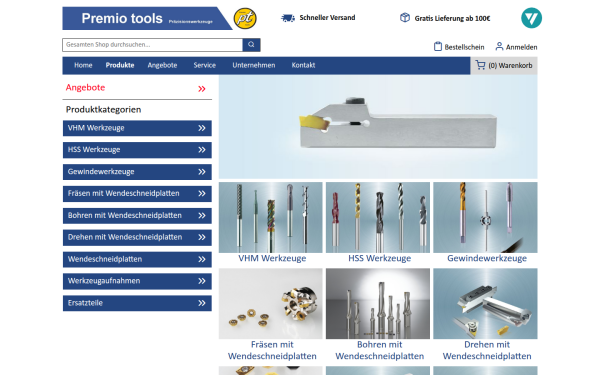Open the Angebote menu in navbar
This screenshot has width=600, height=375.
click(162, 65)
